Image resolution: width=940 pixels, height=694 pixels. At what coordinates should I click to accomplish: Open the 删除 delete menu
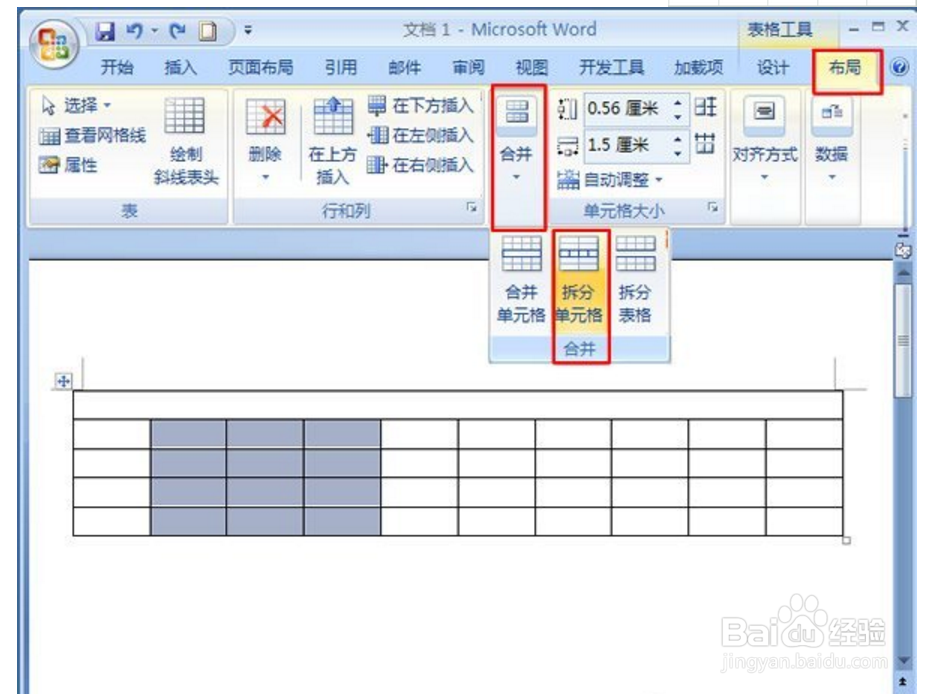[265, 141]
